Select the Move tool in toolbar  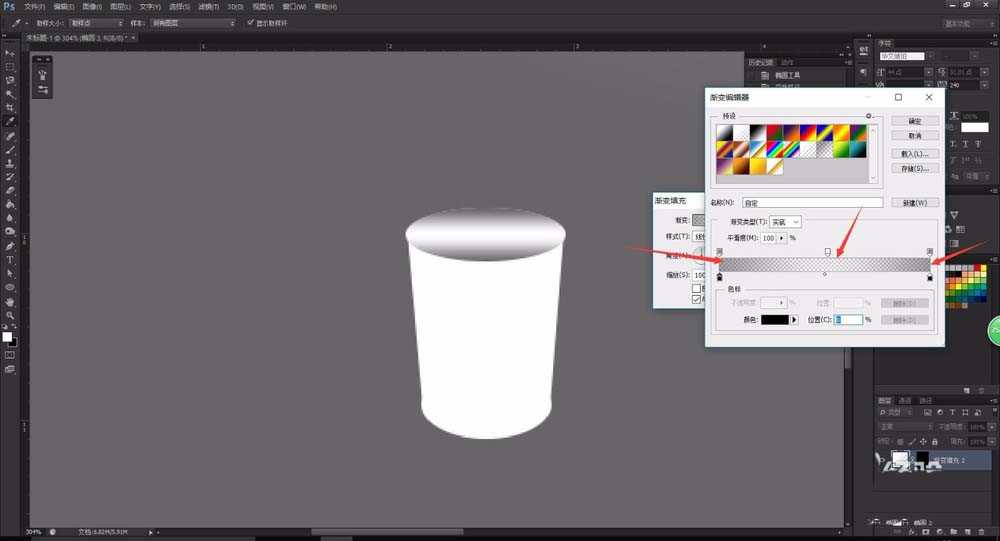point(10,52)
